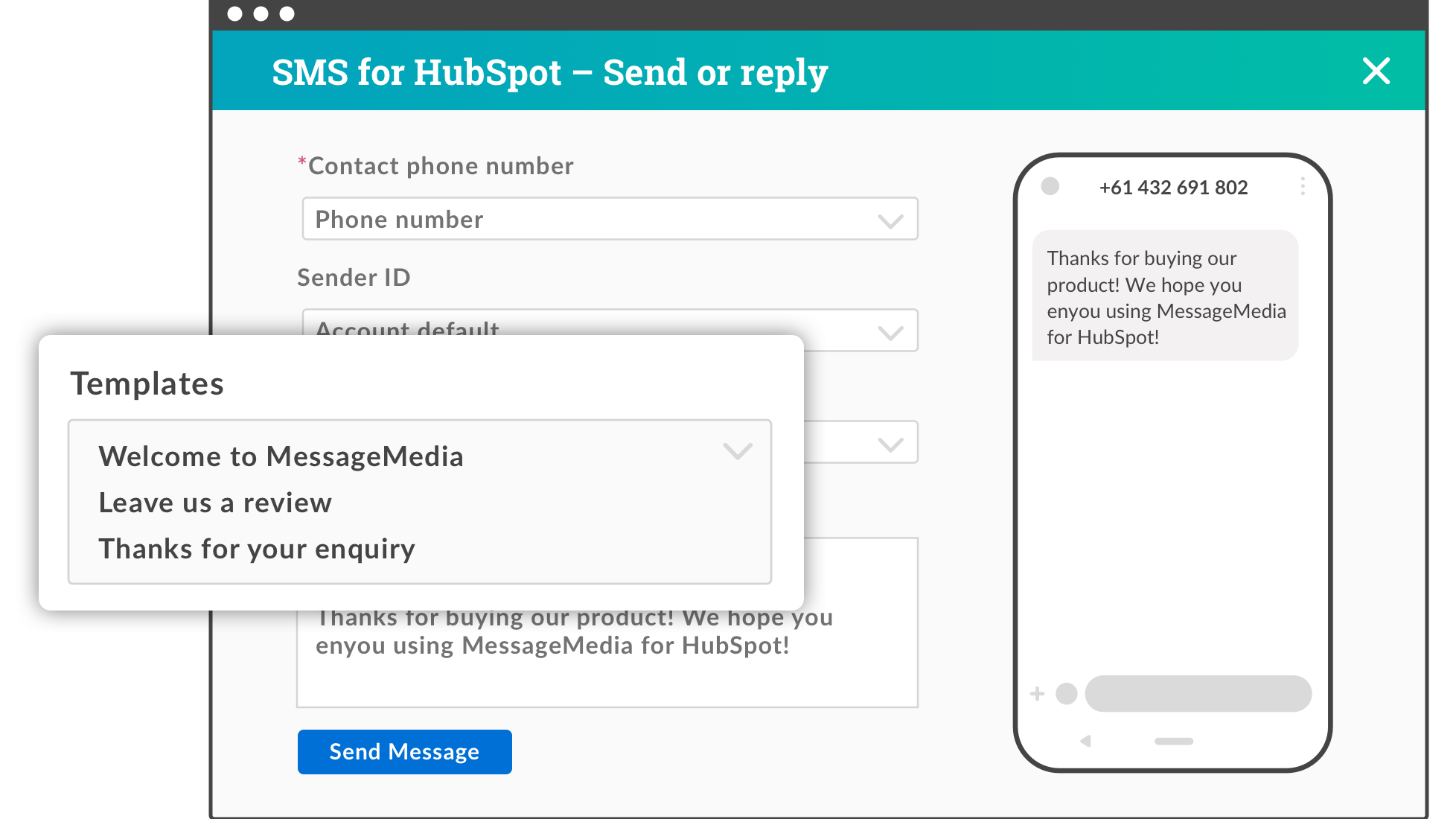Click the message input circle in phone
This screenshot has width=1456, height=819.
[1067, 693]
